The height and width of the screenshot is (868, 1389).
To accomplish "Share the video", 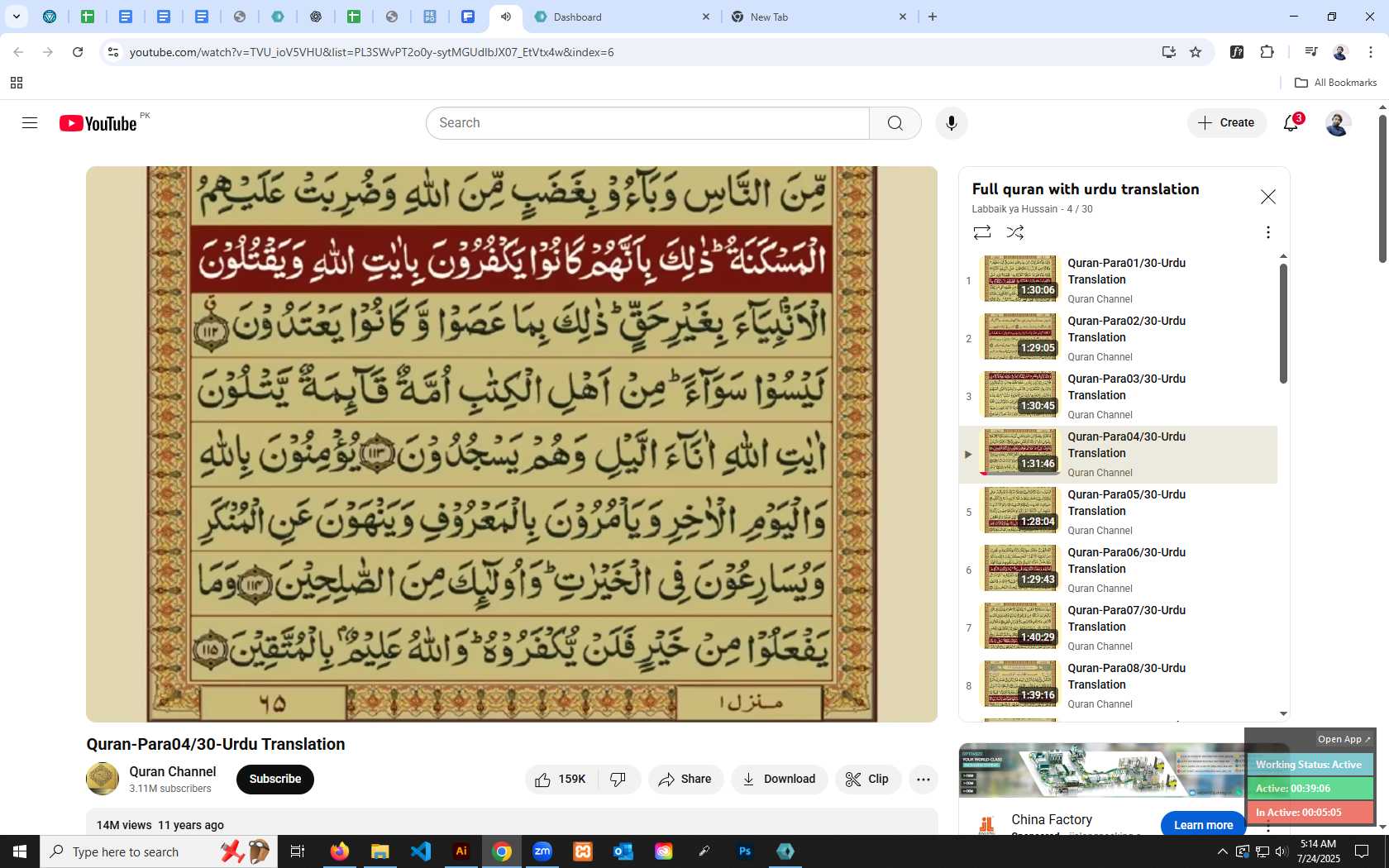I will click(x=685, y=780).
